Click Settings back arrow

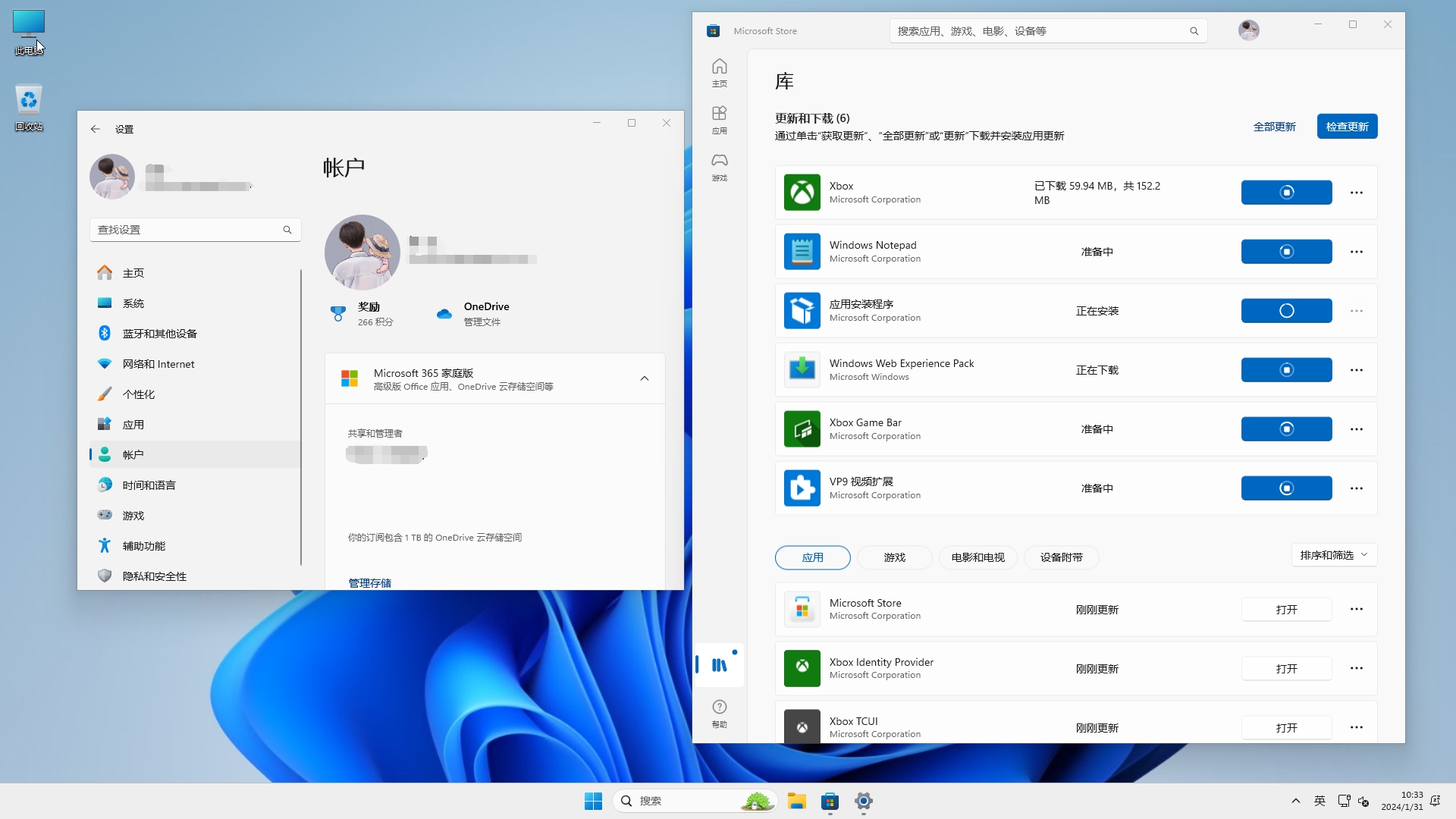click(x=96, y=129)
